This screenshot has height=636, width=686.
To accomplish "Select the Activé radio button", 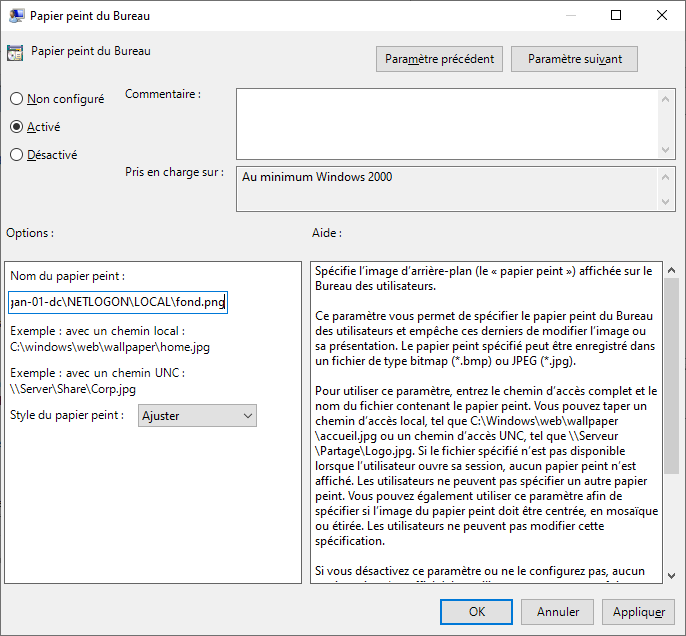I will (16, 127).
